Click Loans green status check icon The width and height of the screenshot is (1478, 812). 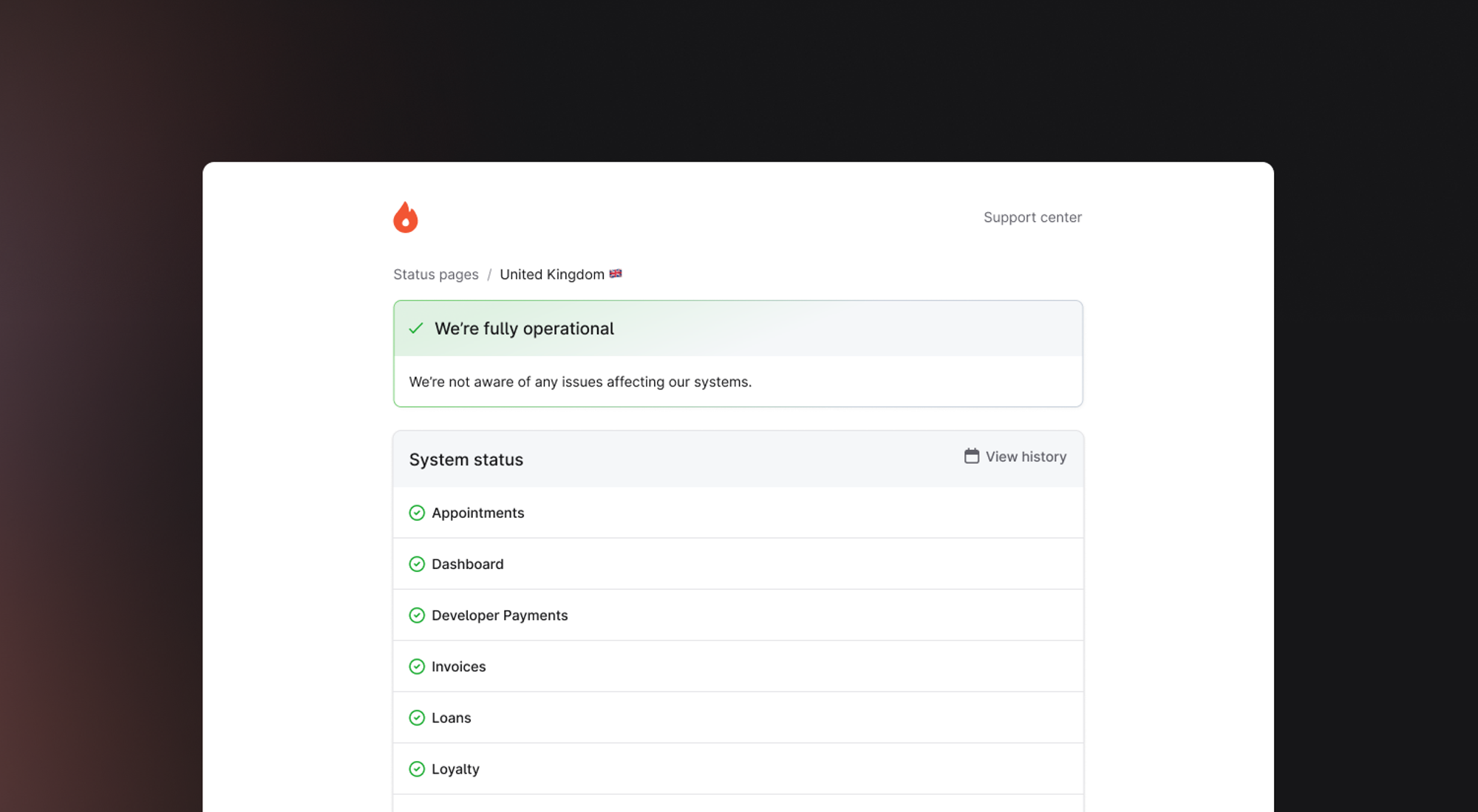coord(417,717)
